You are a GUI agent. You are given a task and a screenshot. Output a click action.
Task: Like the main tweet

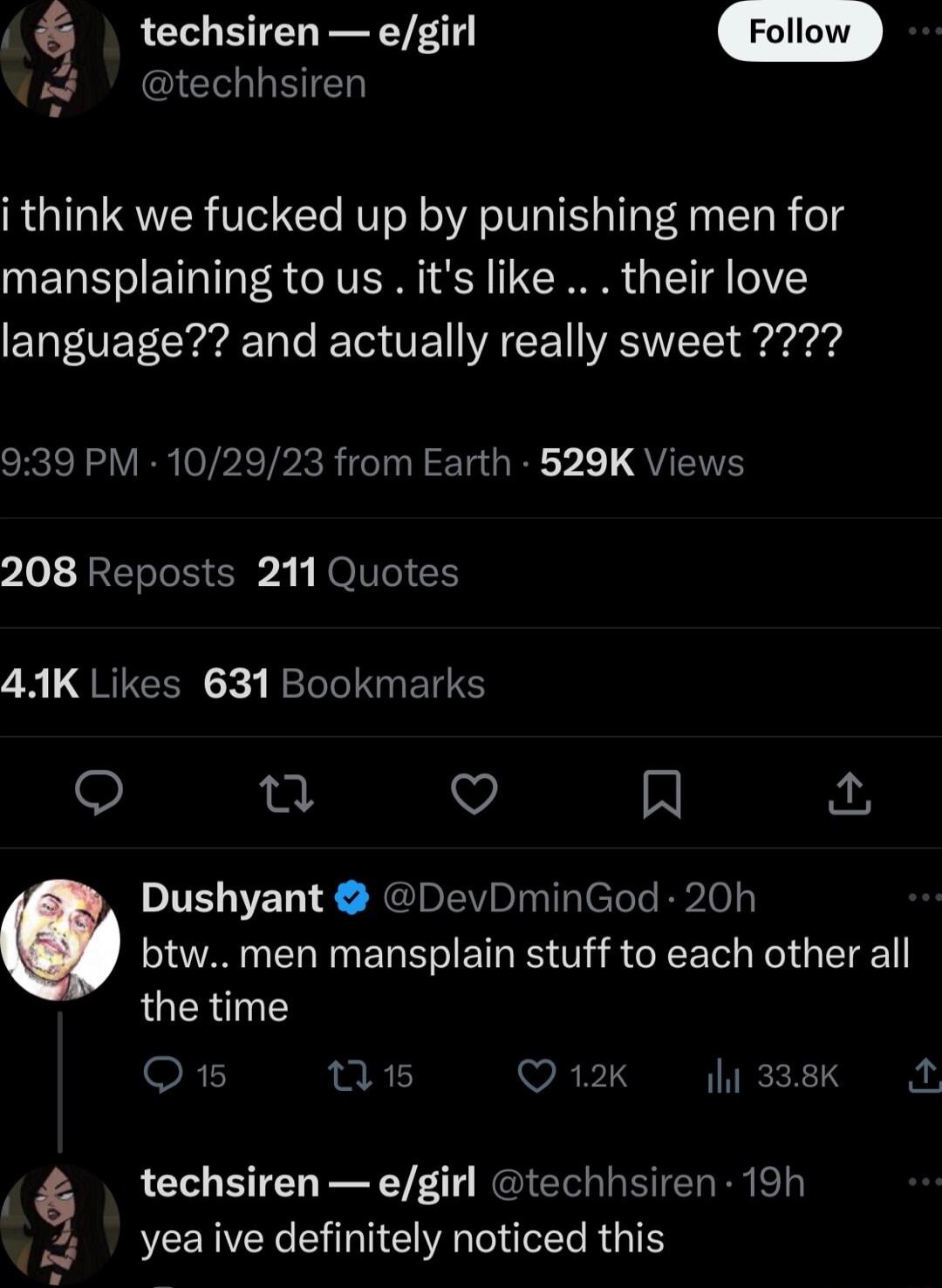474,794
